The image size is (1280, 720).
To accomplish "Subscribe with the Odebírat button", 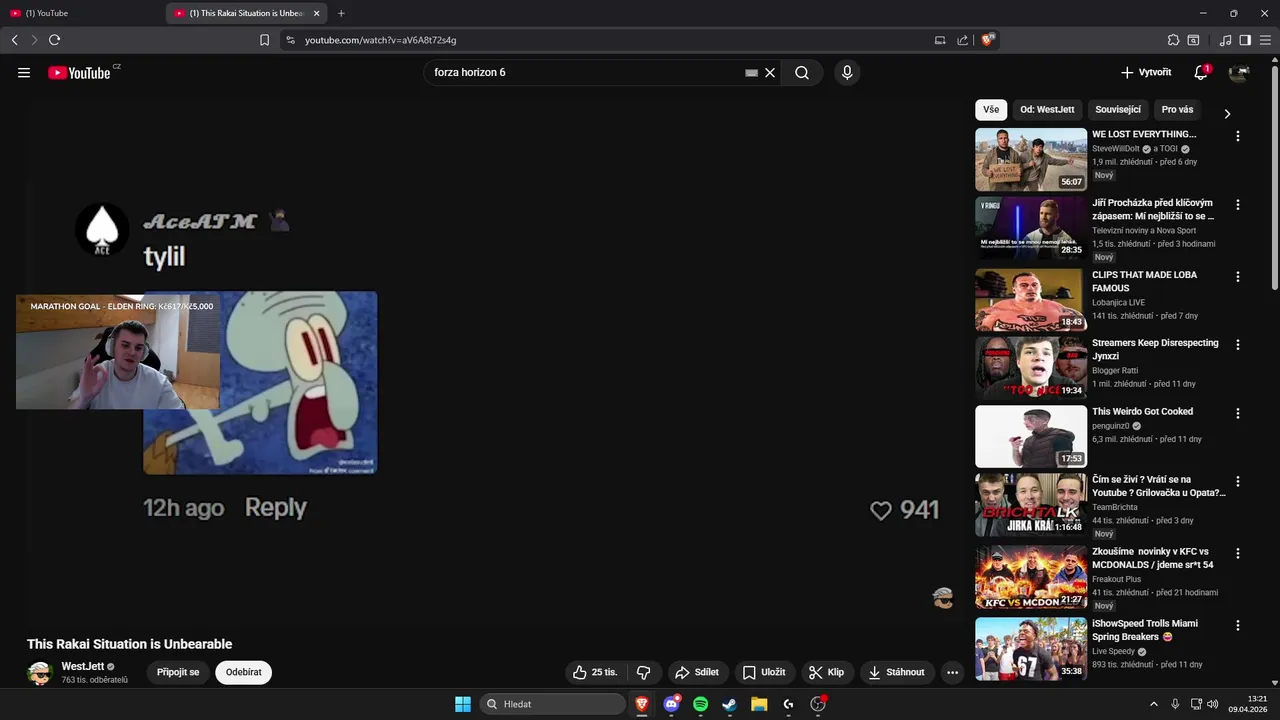I will tap(243, 672).
